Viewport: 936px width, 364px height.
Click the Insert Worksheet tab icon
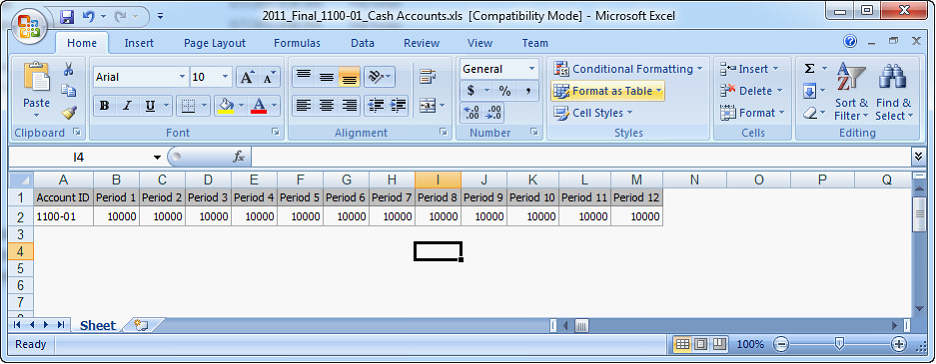coord(141,325)
